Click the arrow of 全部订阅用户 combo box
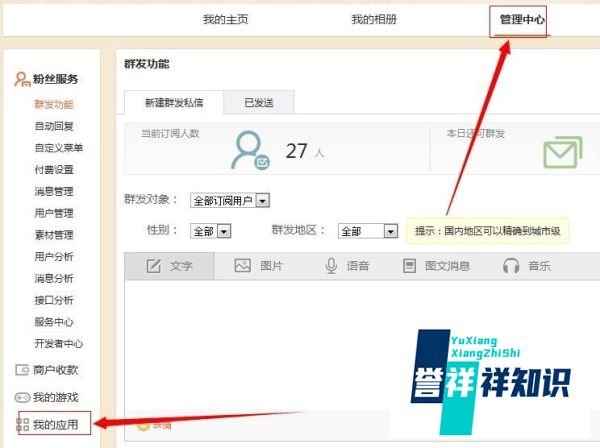Screen dimensions: 600x448 263,200
